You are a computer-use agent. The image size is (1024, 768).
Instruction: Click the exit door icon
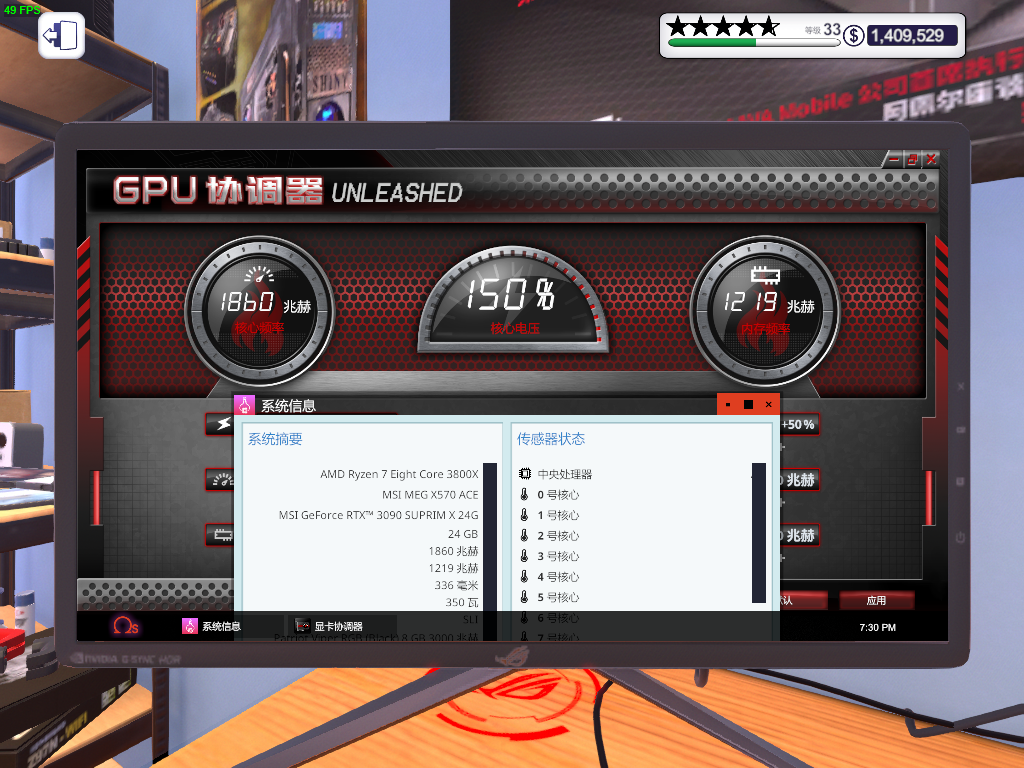point(61,35)
